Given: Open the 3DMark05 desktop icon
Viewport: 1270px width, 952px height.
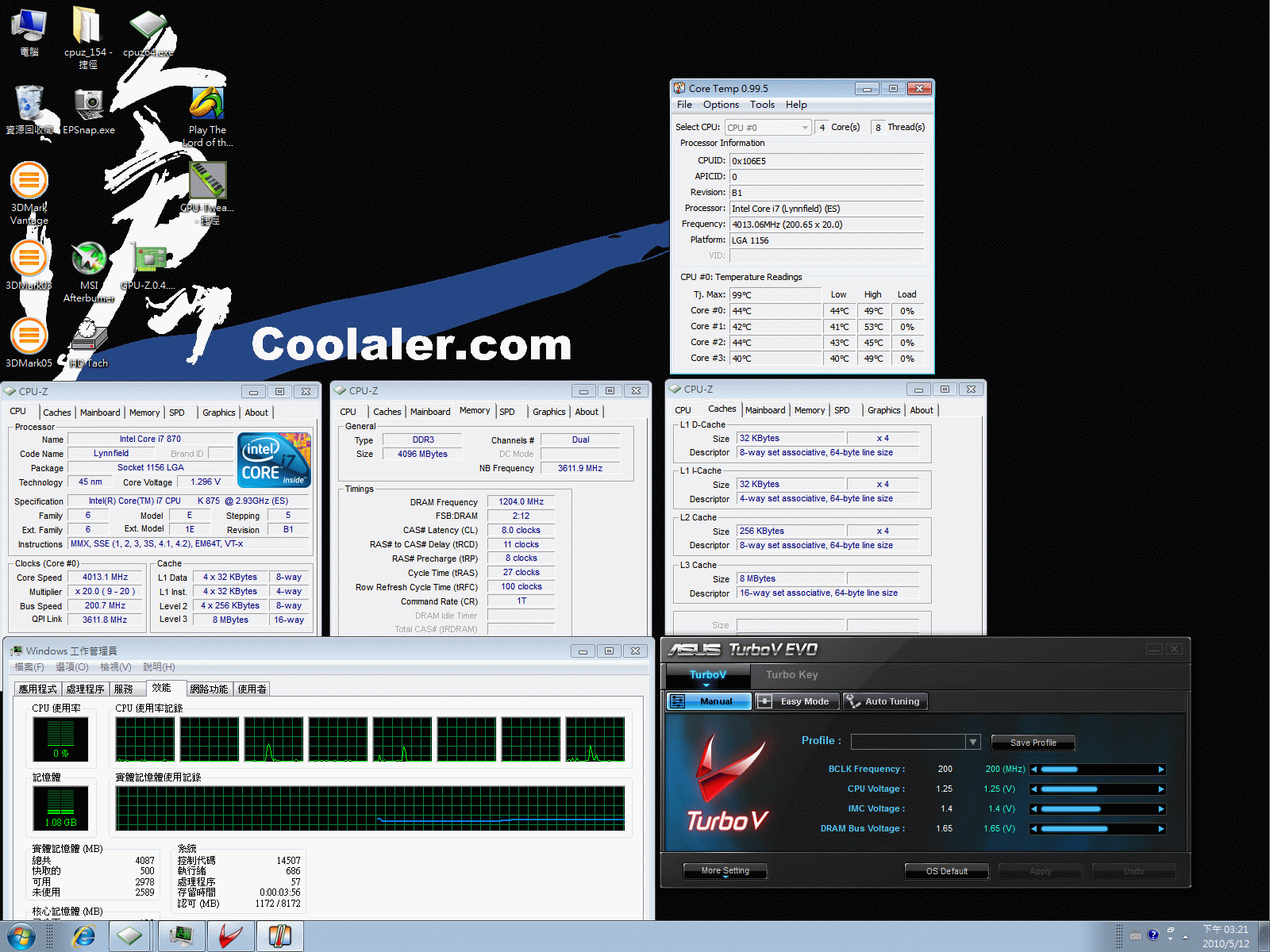Looking at the screenshot, I should point(29,343).
